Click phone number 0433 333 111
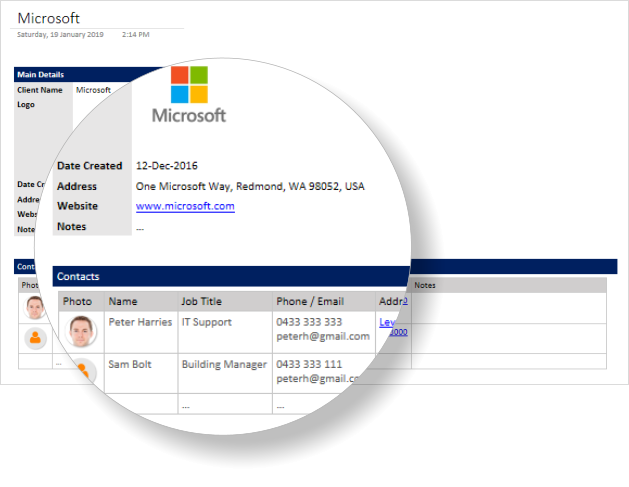The width and height of the screenshot is (629, 487). 309,364
